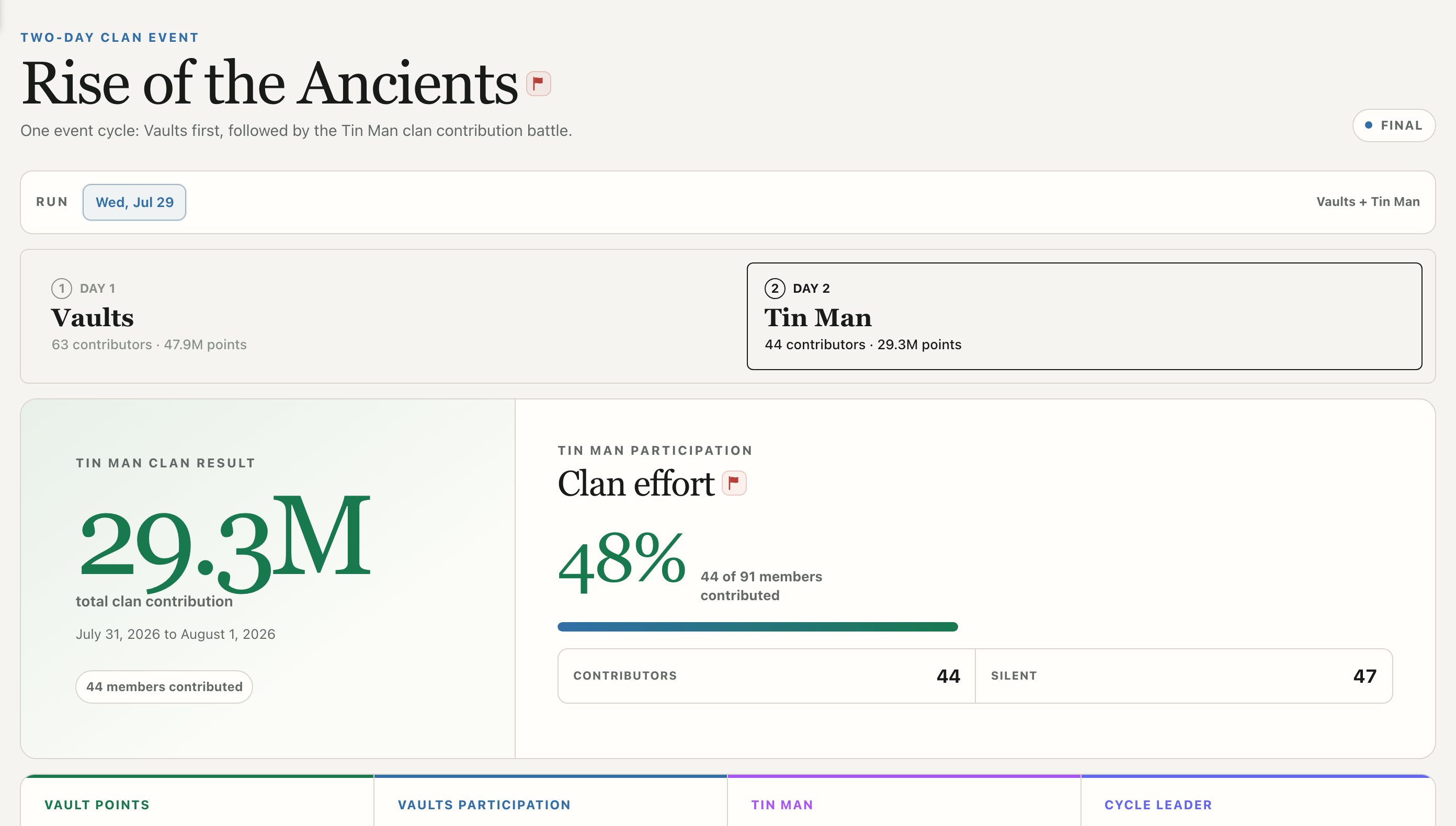The image size is (1456, 826).
Task: Click the '44 of 91 members contributed' text
Action: 761,586
